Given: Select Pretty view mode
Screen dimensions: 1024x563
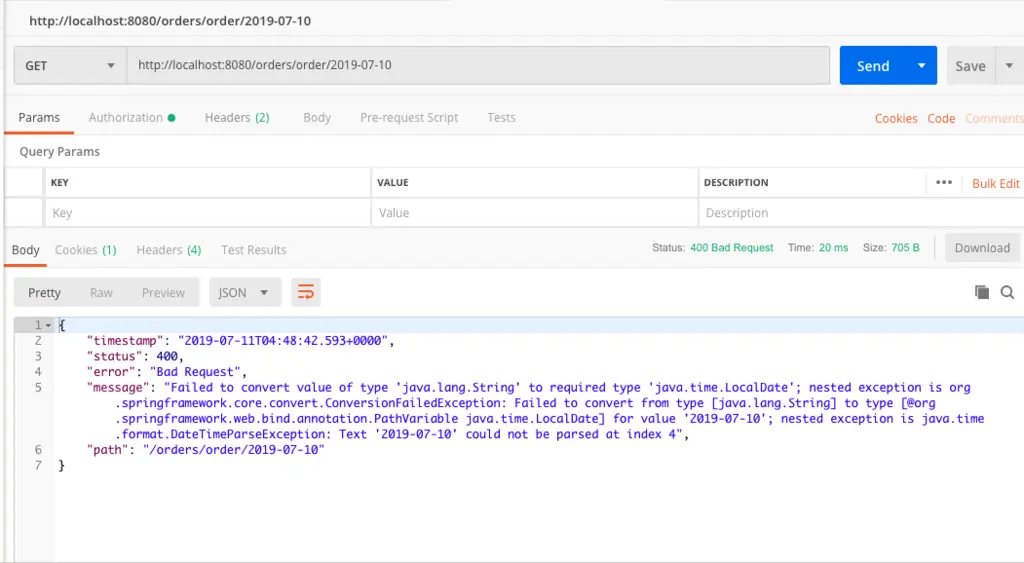Looking at the screenshot, I should (x=44, y=293).
